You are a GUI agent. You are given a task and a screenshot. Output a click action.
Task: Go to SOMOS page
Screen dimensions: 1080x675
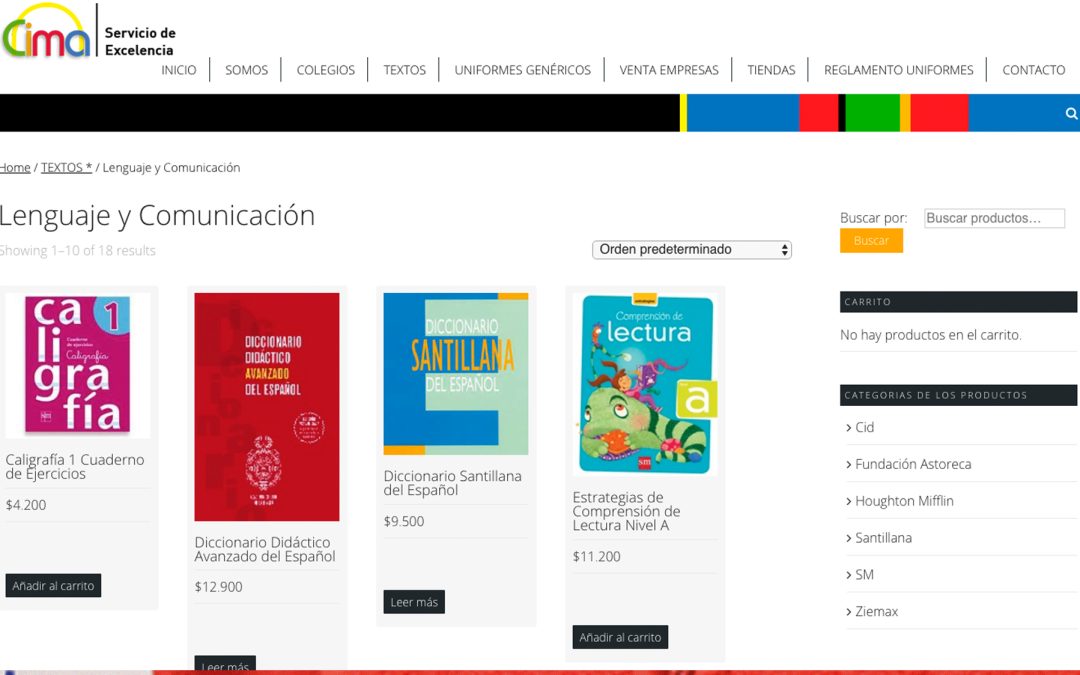tap(247, 70)
